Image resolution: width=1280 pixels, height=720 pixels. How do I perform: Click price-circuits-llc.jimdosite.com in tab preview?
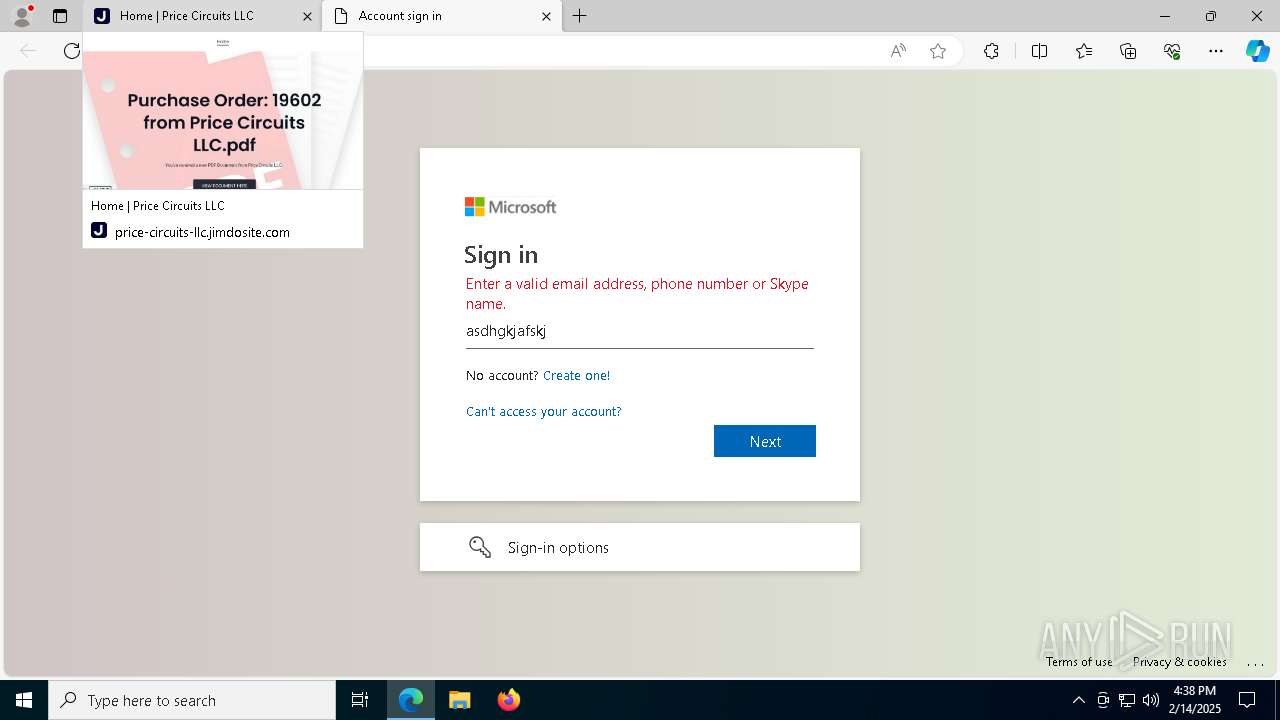202,232
